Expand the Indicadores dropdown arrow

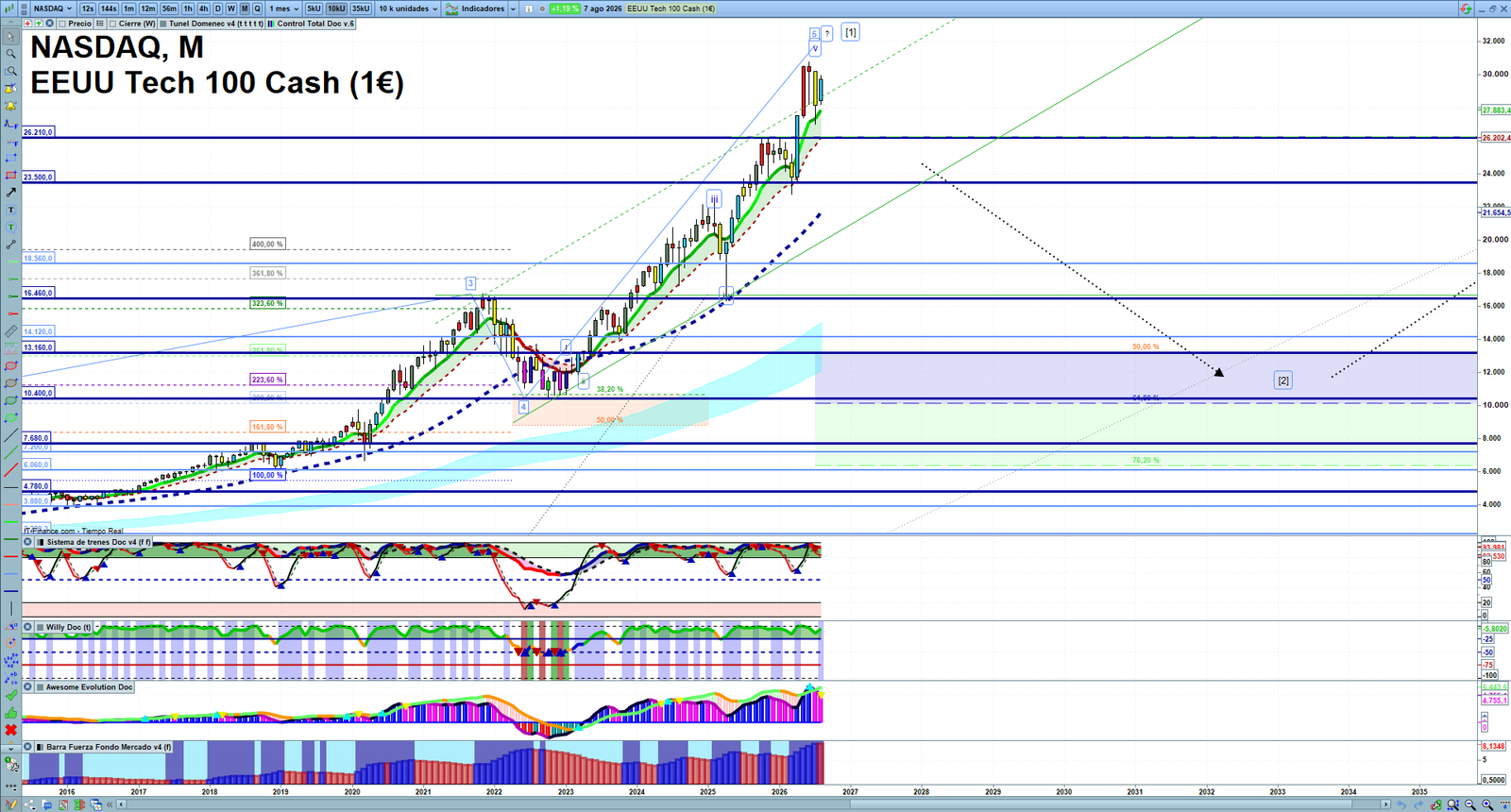513,8
